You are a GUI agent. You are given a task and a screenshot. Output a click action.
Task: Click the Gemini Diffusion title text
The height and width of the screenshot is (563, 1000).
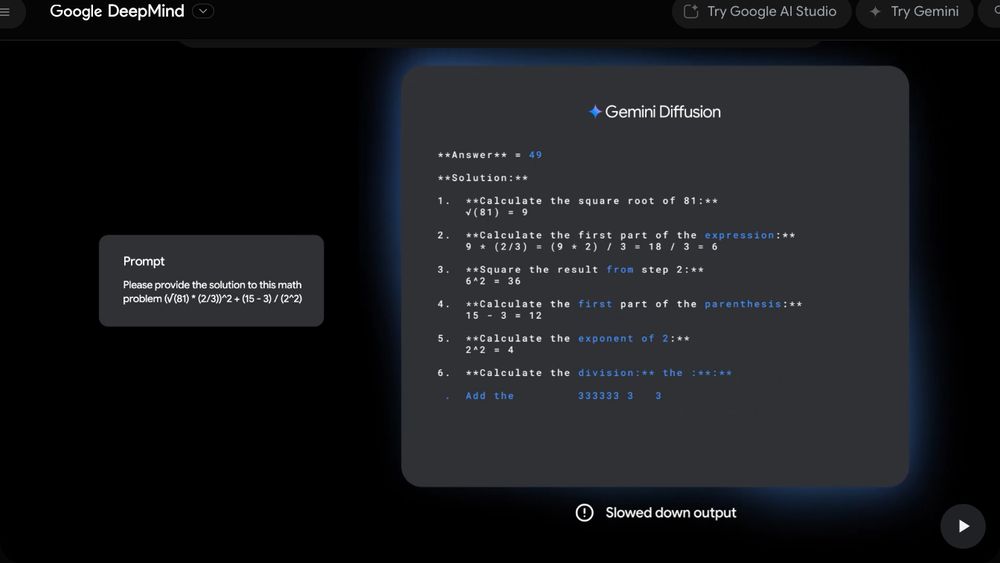point(663,112)
